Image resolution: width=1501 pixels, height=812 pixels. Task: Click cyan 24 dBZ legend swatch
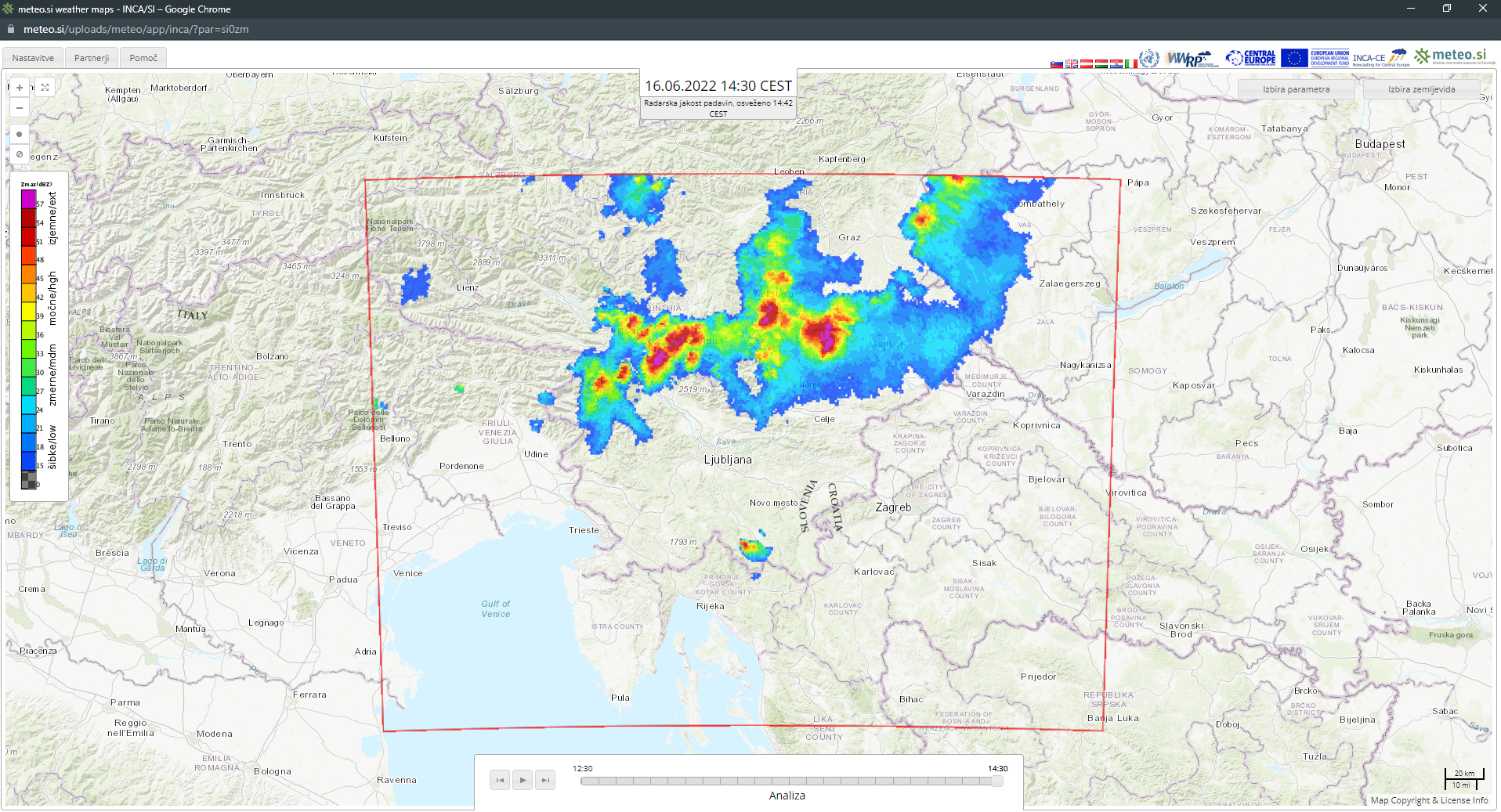click(28, 405)
